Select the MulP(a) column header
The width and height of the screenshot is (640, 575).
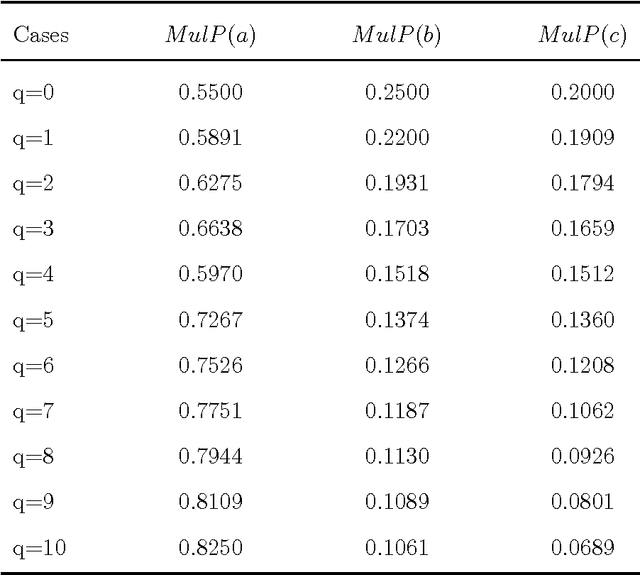(x=210, y=36)
